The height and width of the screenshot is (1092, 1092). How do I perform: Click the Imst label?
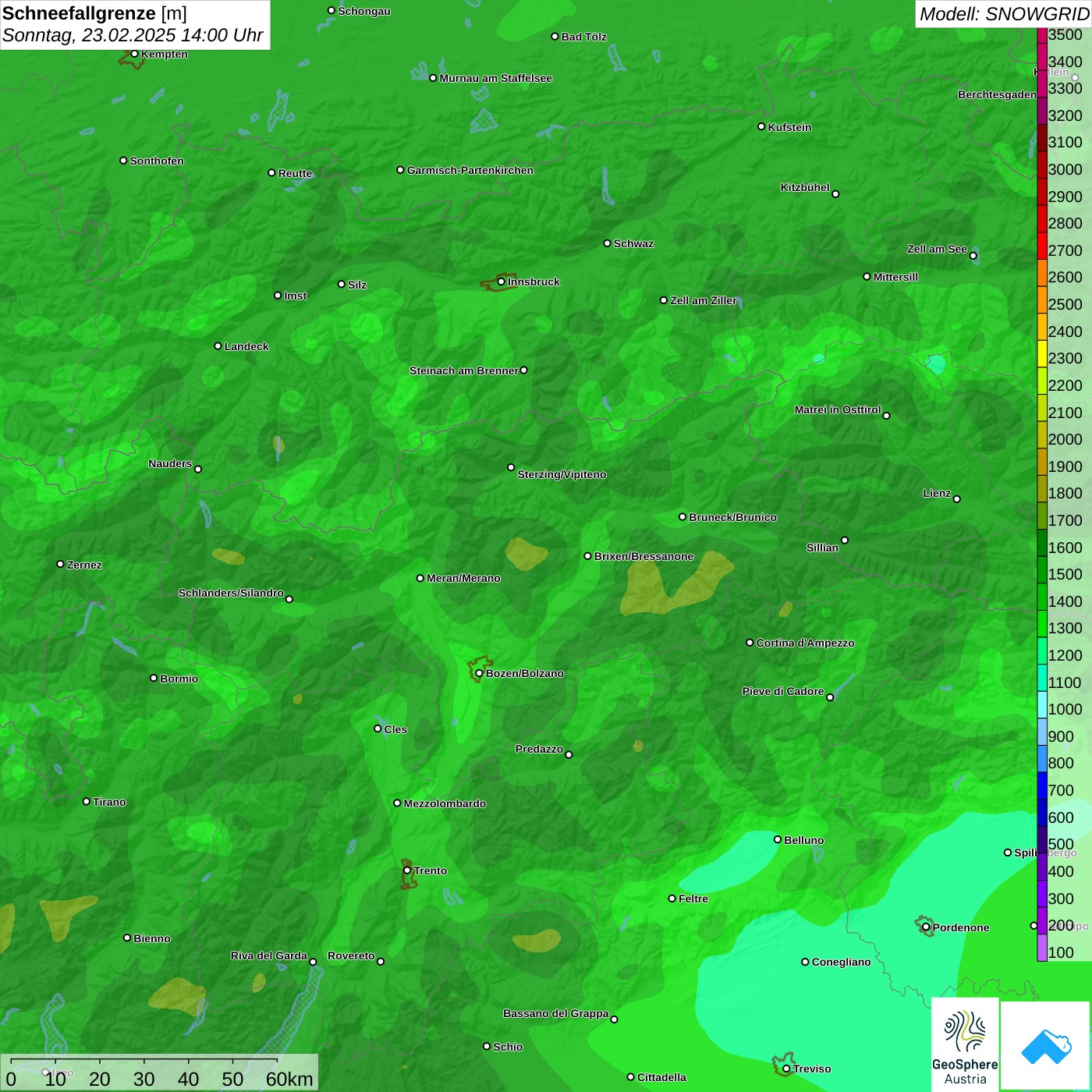coord(295,296)
